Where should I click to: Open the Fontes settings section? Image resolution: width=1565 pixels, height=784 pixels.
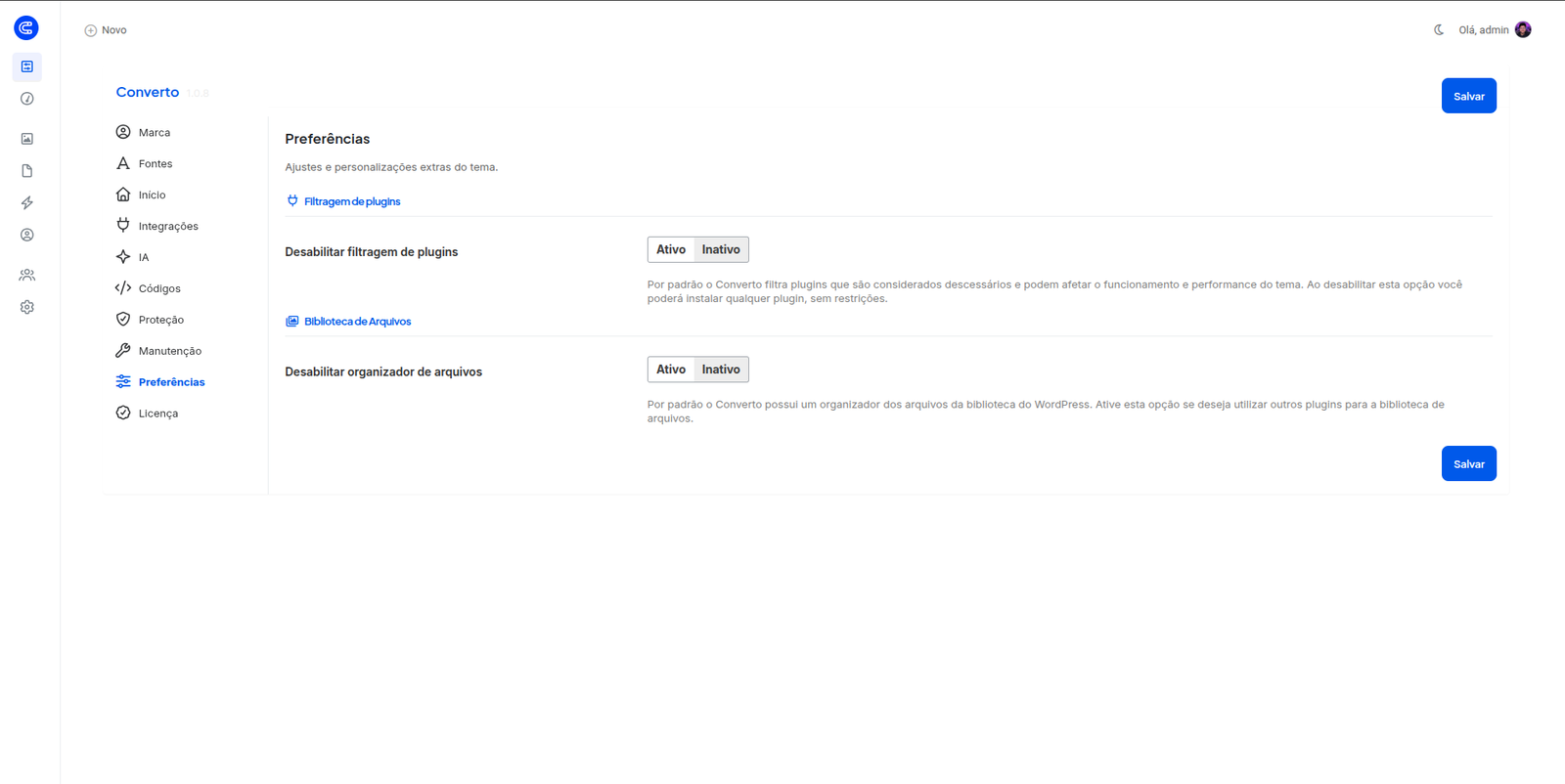tap(156, 164)
